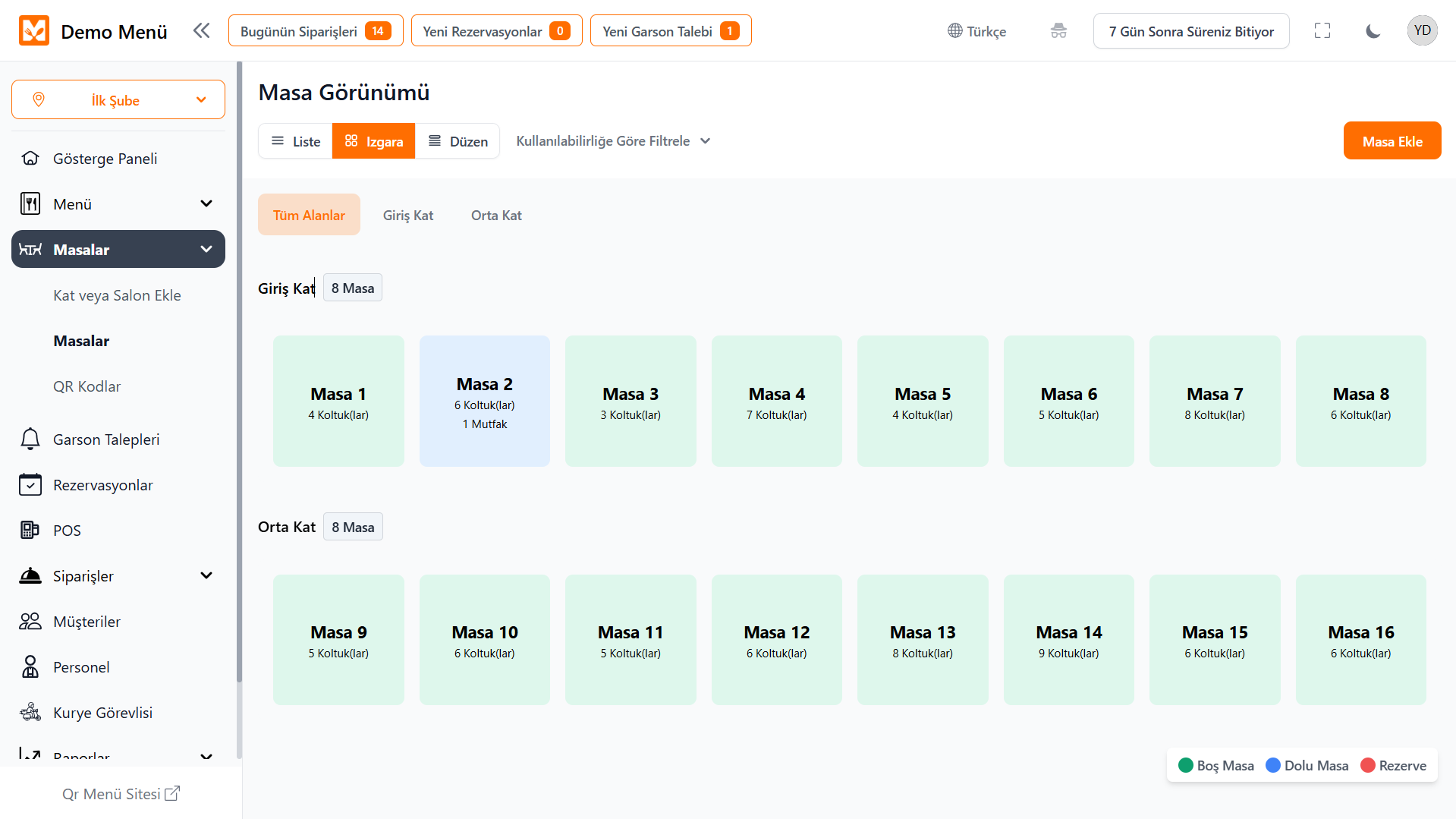Open Masalar submenu item
Screen dimensions: 1456x819
(81, 341)
